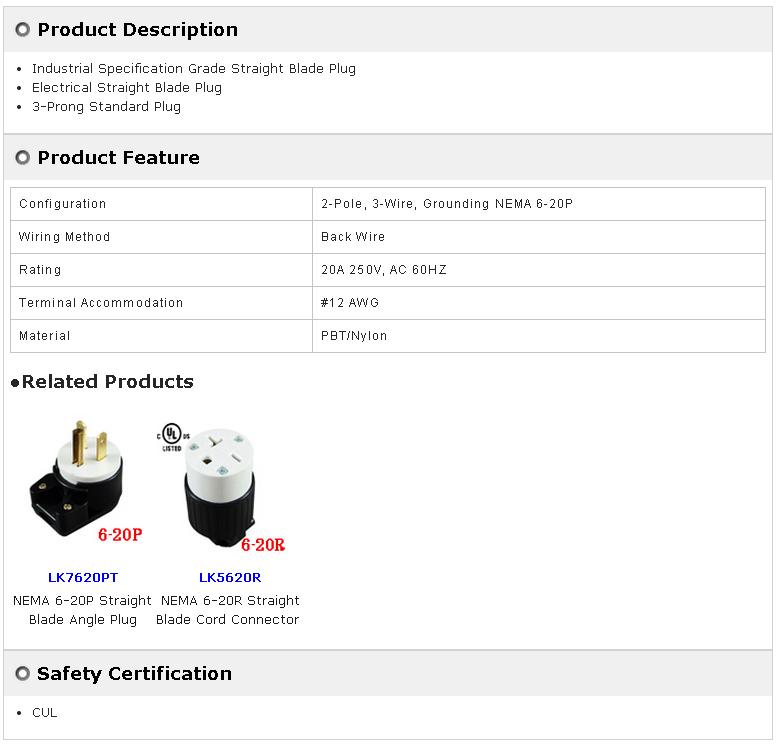Select the NEMA 6-20P configuration value

click(x=446, y=204)
